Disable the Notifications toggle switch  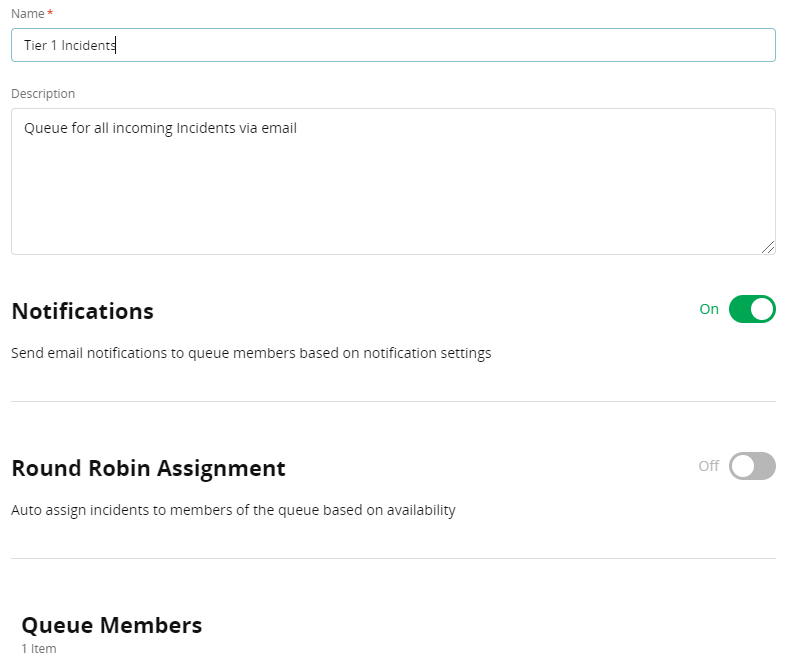pos(752,309)
